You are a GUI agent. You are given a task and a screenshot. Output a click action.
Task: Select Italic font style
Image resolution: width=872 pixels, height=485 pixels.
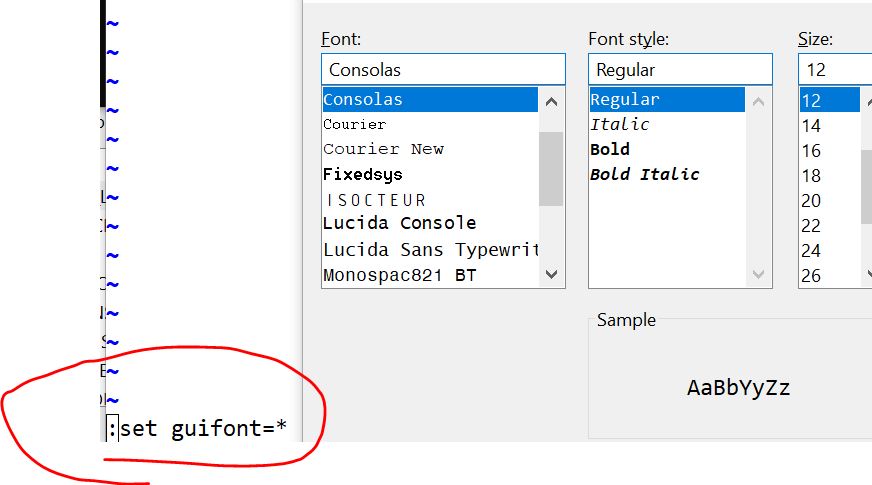(620, 125)
